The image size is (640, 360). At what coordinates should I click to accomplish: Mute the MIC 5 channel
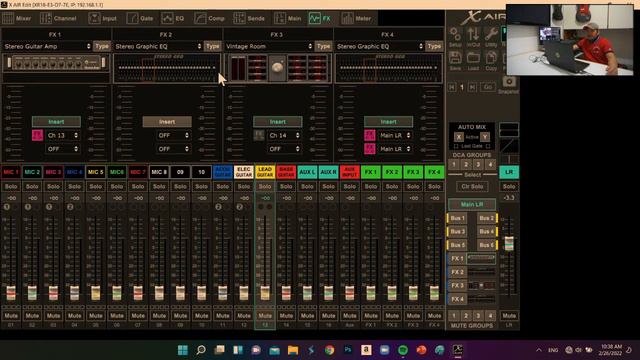96,316
